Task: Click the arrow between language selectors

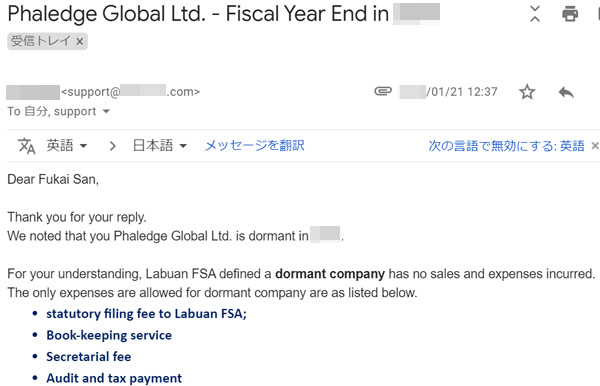Action: point(112,146)
